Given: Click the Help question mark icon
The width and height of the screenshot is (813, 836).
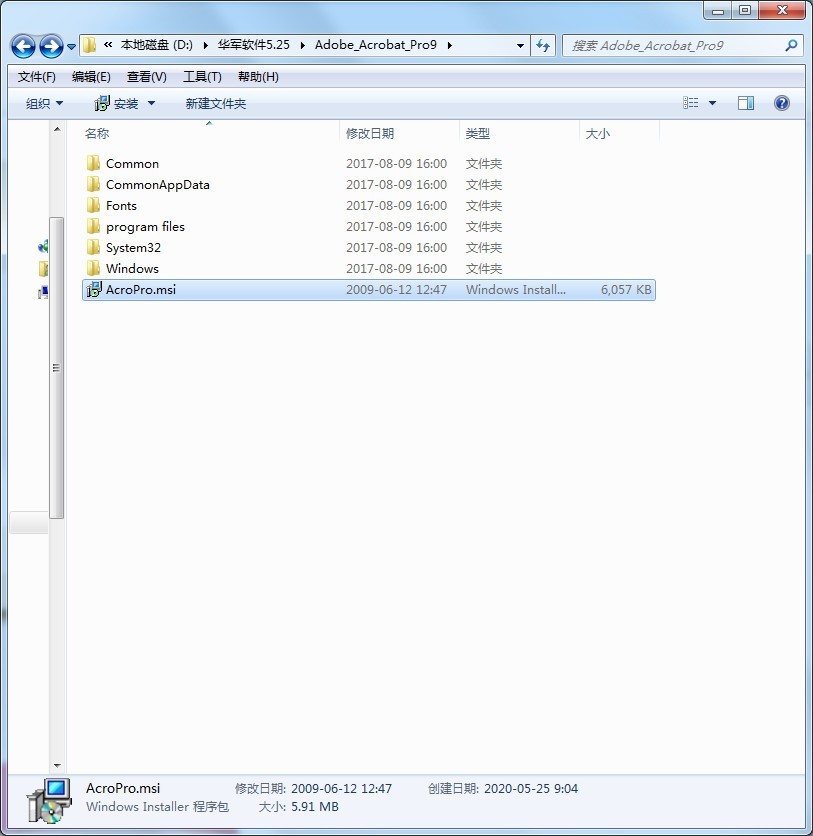Looking at the screenshot, I should 781,102.
